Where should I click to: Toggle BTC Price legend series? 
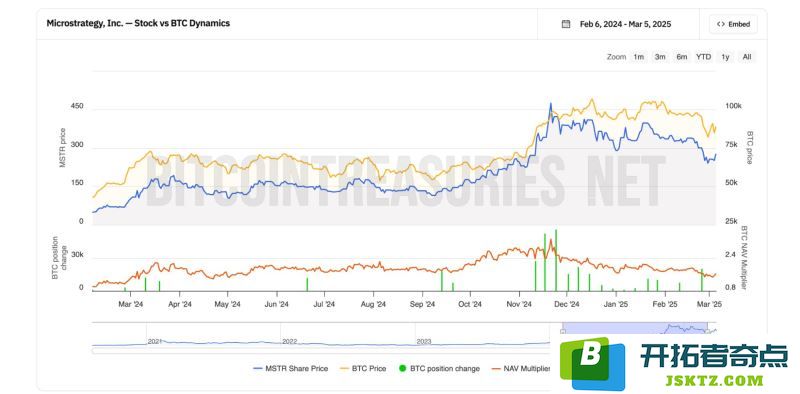click(362, 368)
